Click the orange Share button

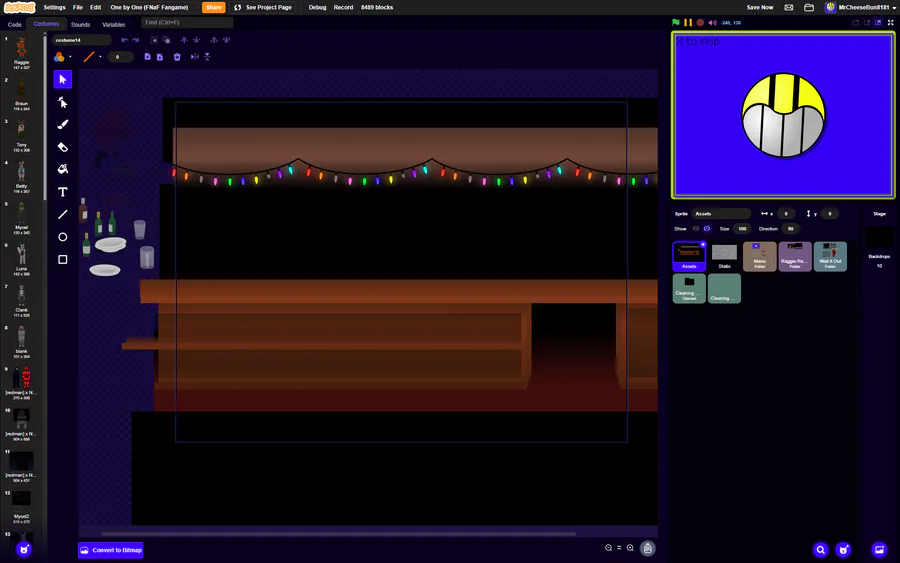tap(214, 7)
